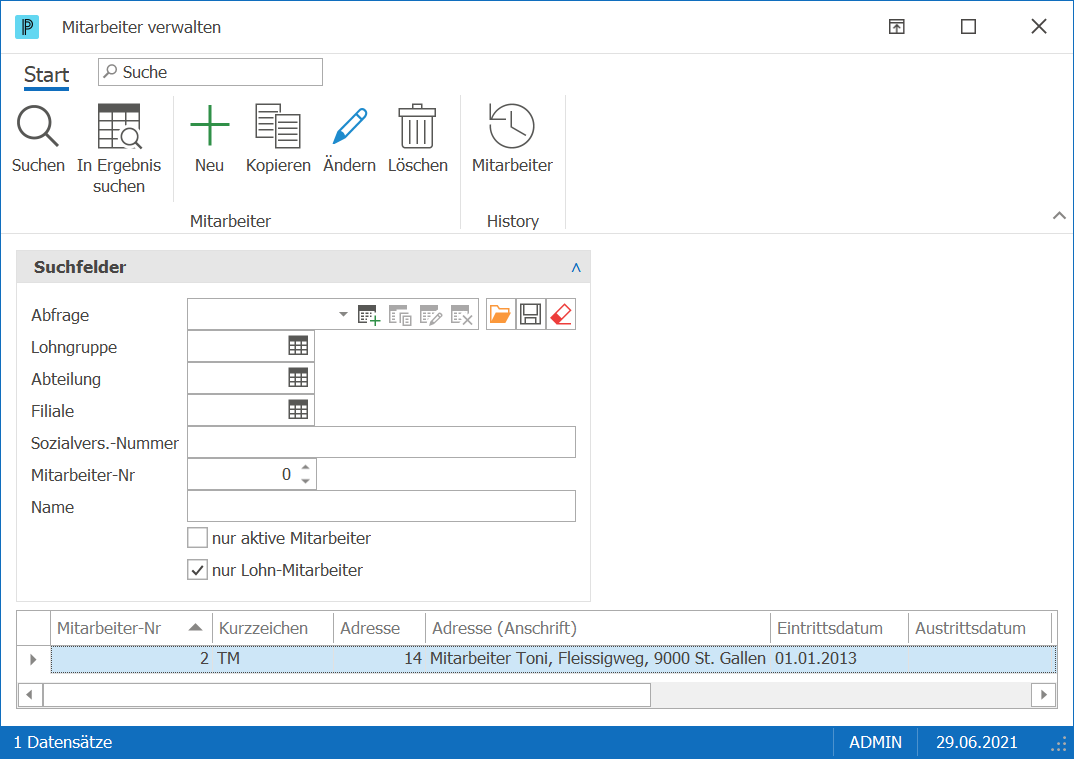1074x759 pixels.
Task: Click the scroll right arrow in table
Action: [1043, 695]
